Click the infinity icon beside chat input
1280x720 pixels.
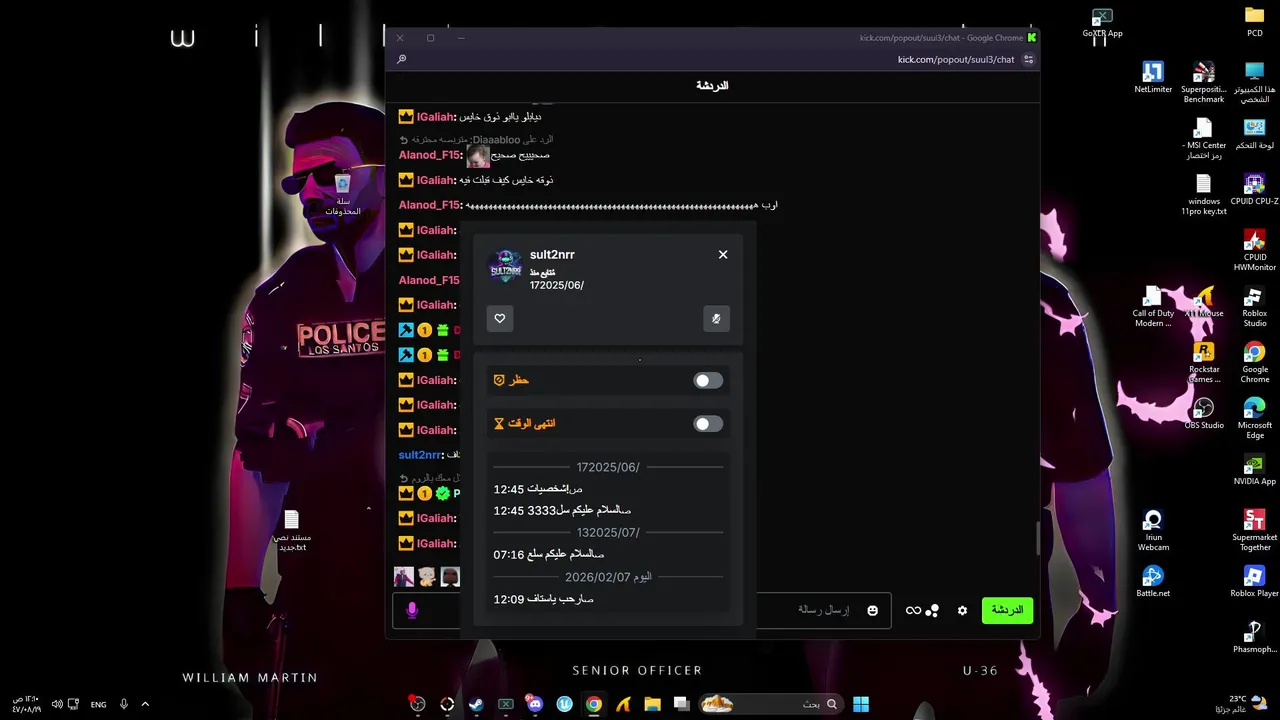913,610
